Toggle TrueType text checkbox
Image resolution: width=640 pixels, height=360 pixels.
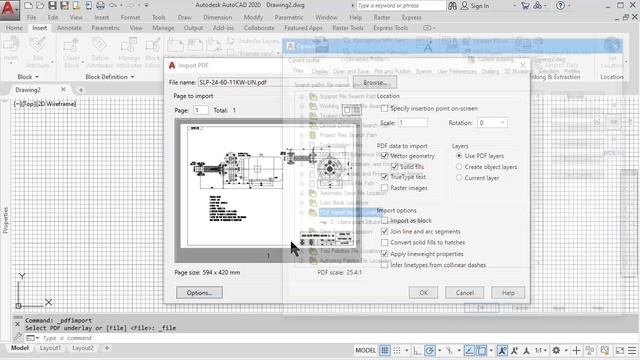point(384,177)
